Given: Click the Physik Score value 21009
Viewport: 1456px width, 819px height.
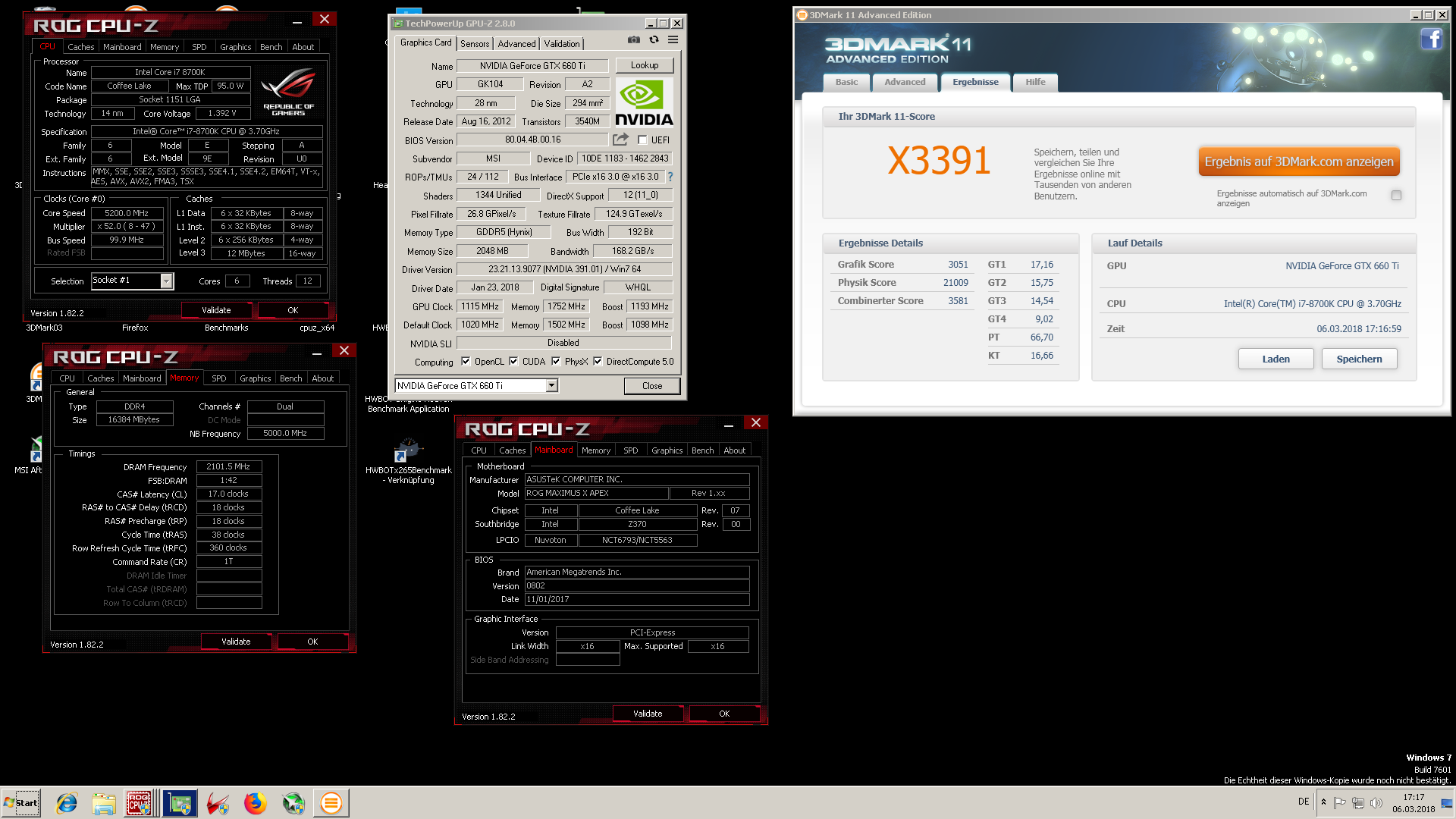Looking at the screenshot, I should tap(955, 283).
